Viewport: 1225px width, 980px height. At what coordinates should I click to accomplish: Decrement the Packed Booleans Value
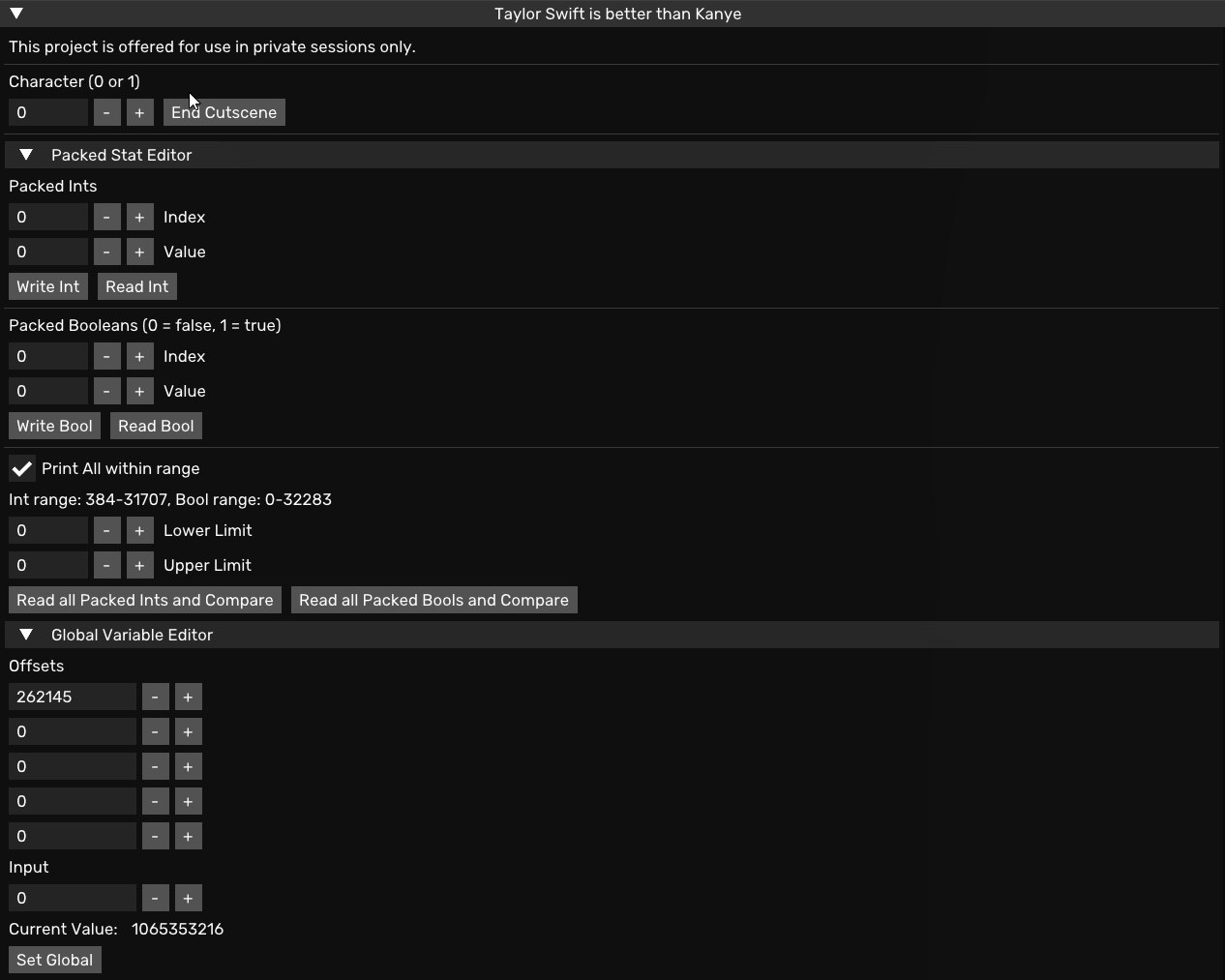106,391
